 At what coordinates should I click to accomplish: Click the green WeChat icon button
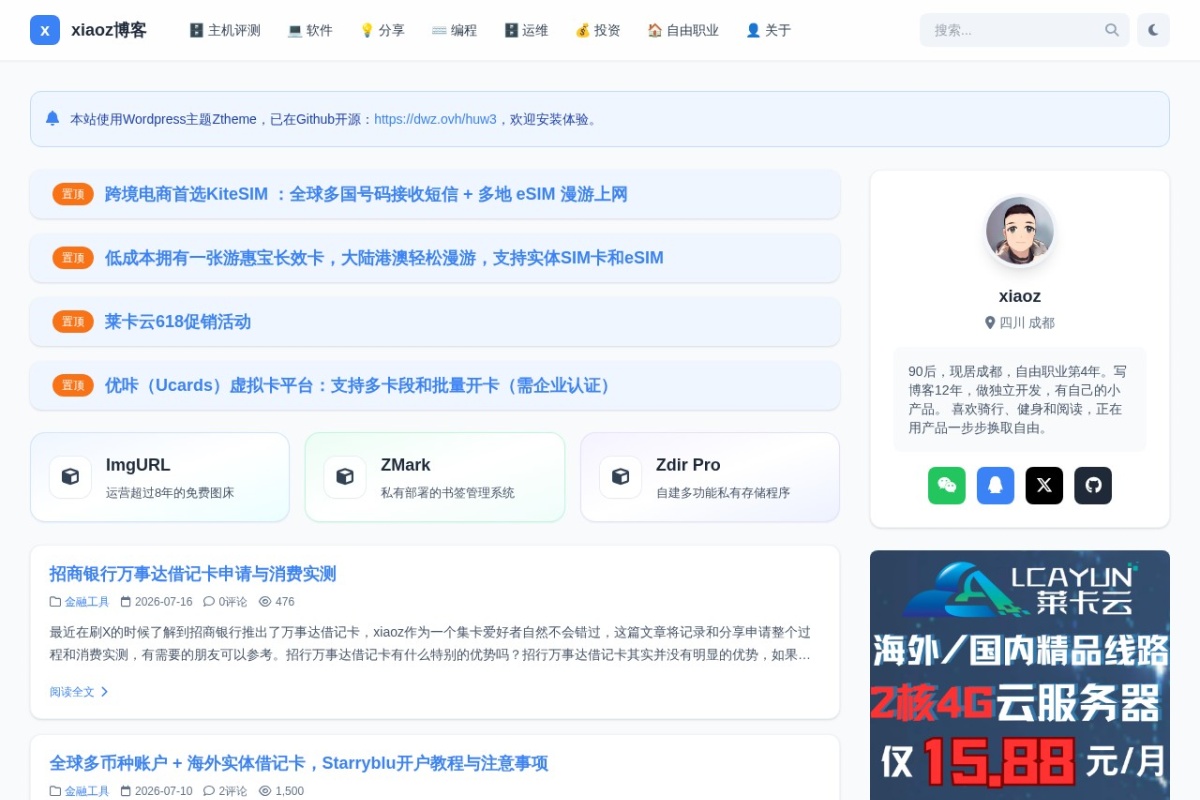[x=947, y=486]
